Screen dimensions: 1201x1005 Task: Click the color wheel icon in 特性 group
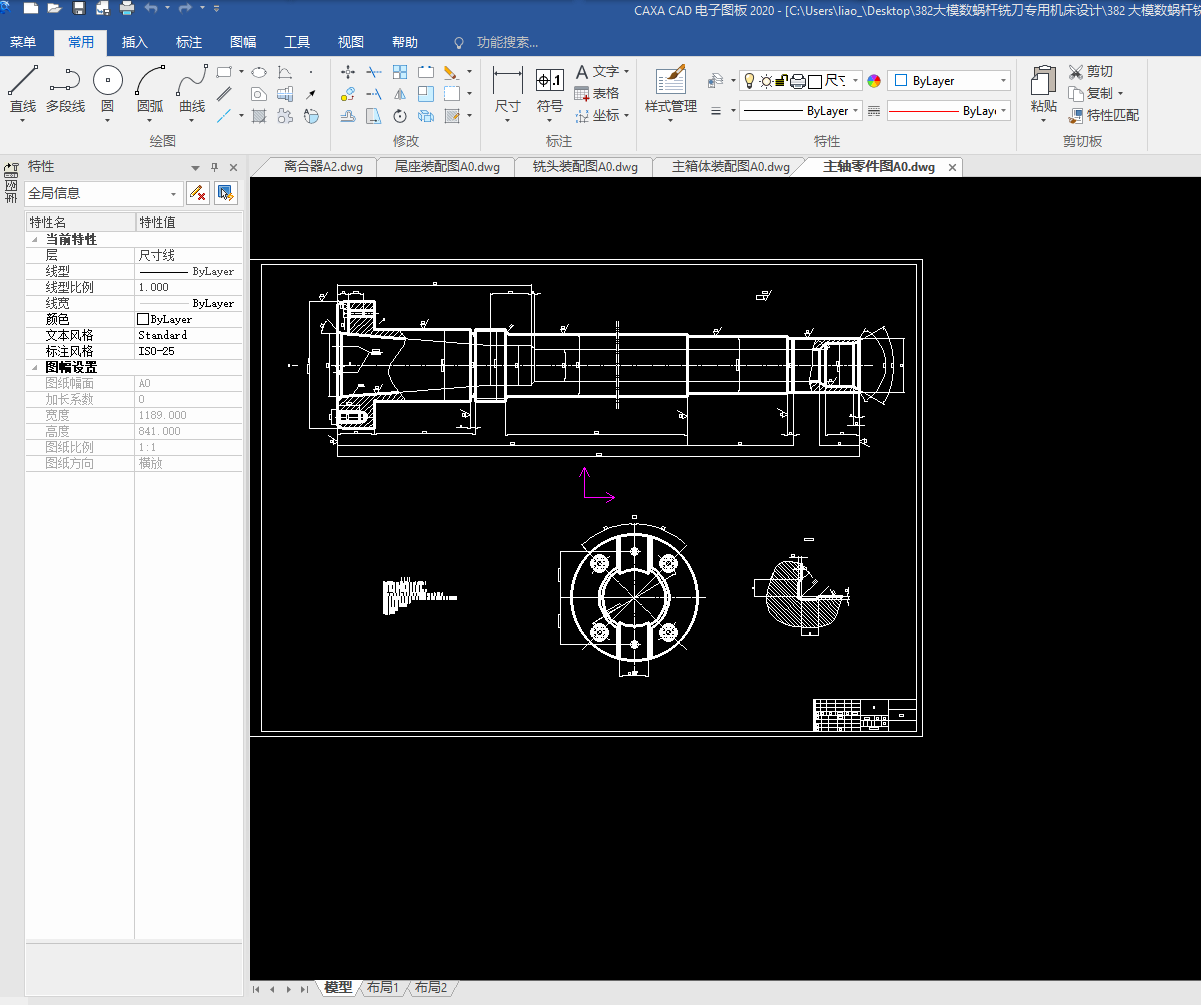[874, 81]
